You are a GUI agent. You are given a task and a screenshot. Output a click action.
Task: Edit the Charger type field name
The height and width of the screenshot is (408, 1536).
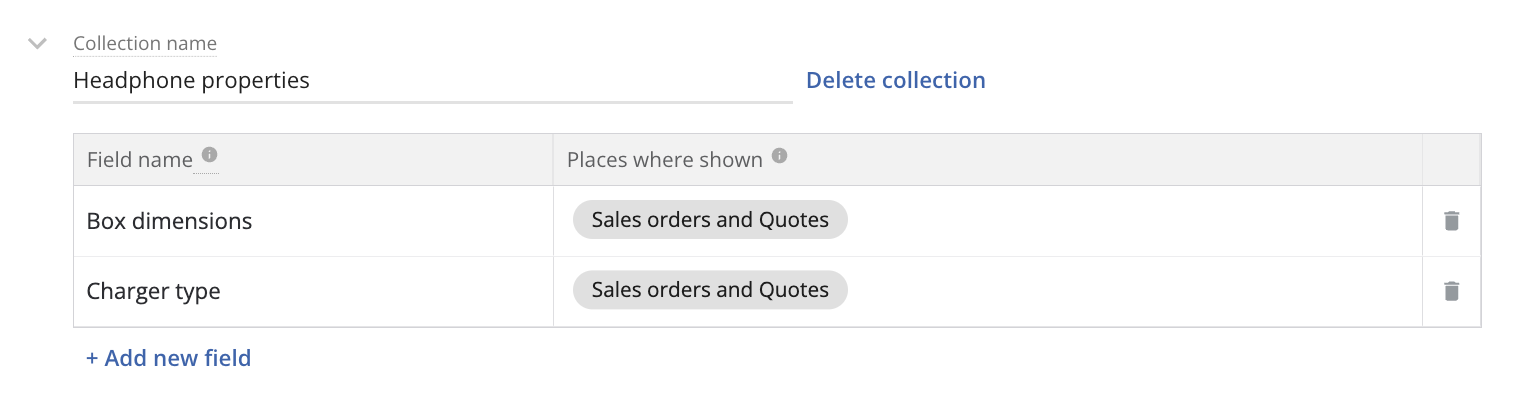tap(313, 291)
